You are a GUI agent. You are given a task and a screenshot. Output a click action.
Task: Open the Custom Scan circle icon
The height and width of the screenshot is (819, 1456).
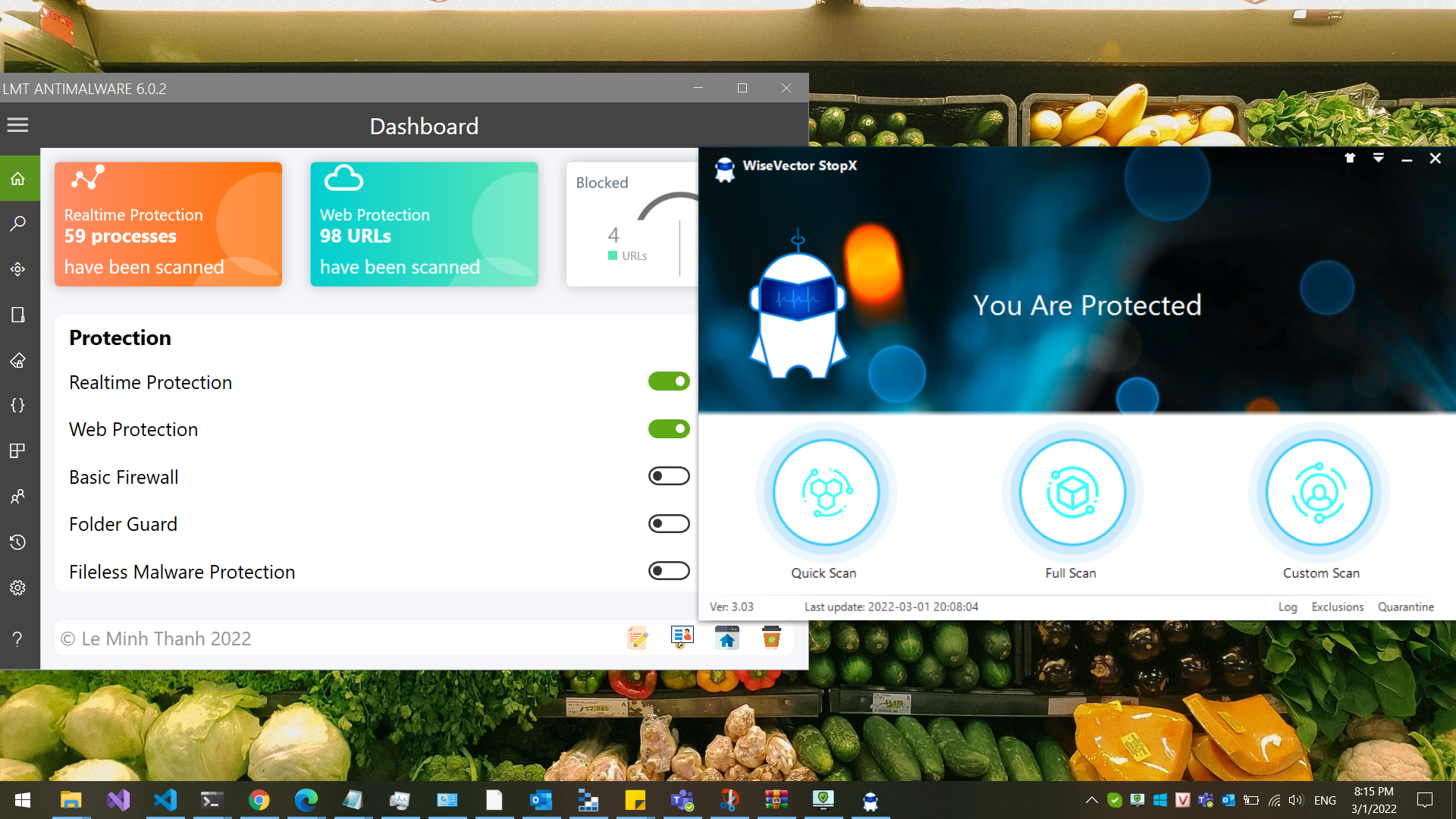tap(1319, 493)
